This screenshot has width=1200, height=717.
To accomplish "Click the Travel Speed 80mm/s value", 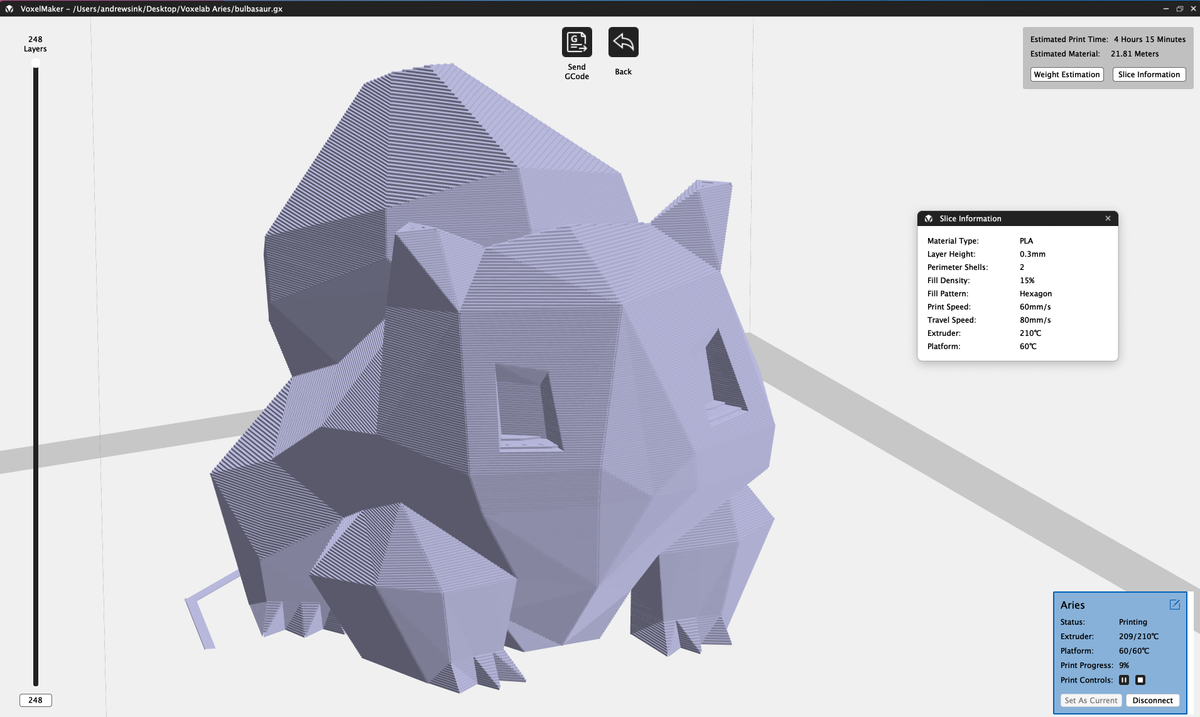I will pyautogui.click(x=1035, y=319).
